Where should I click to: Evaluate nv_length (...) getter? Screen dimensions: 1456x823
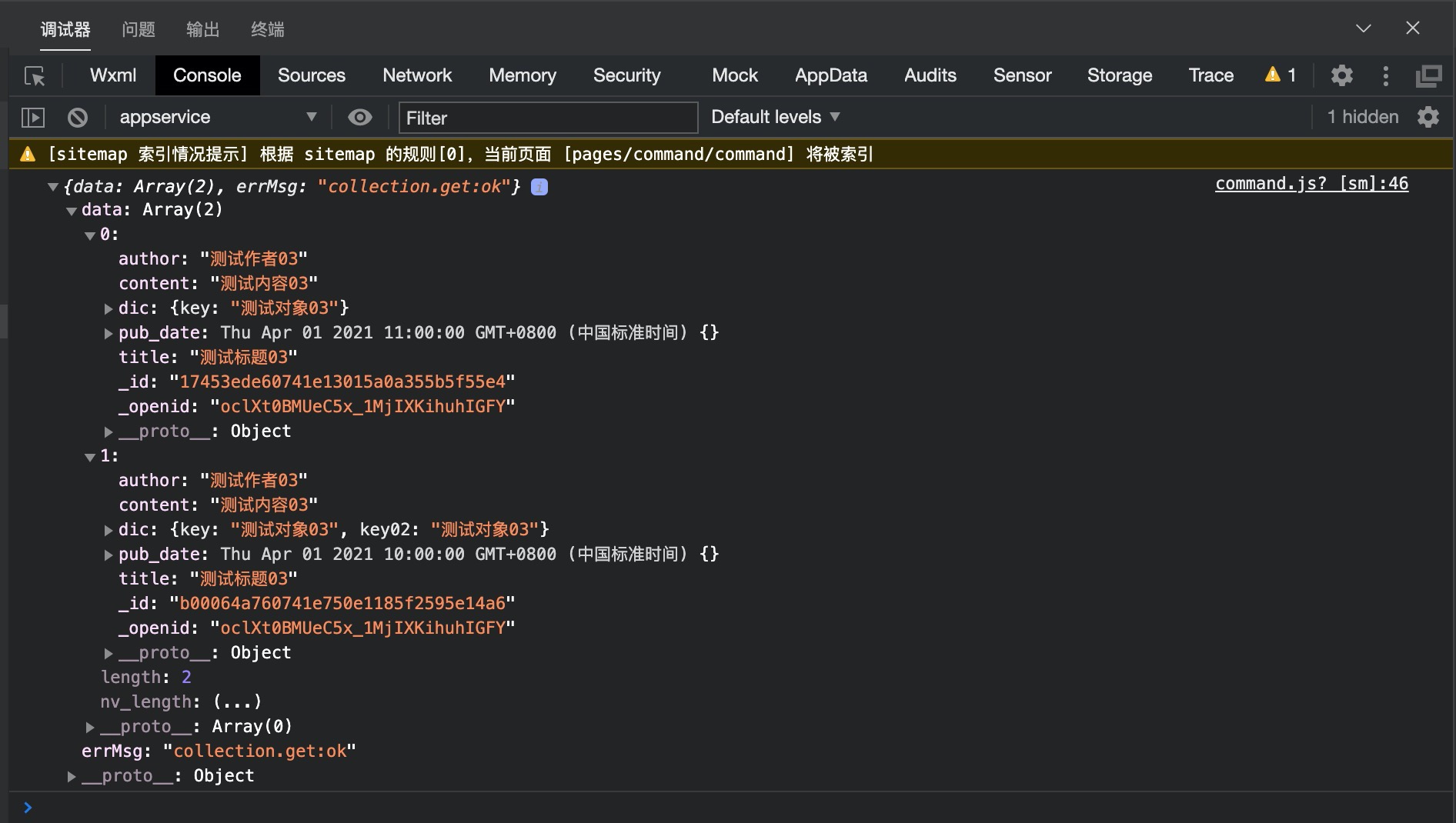pos(237,702)
